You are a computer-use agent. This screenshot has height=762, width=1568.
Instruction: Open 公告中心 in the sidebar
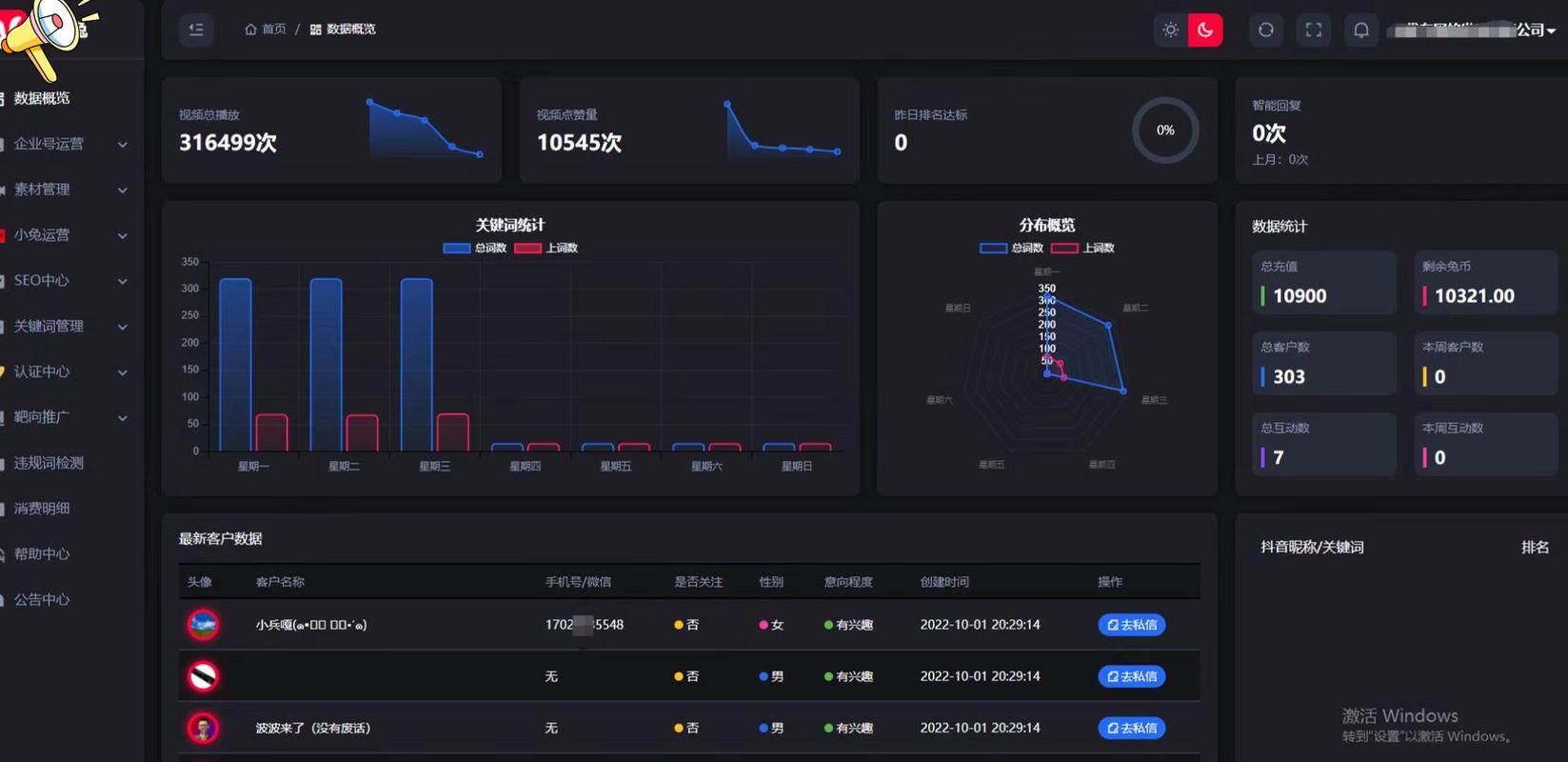(x=41, y=600)
